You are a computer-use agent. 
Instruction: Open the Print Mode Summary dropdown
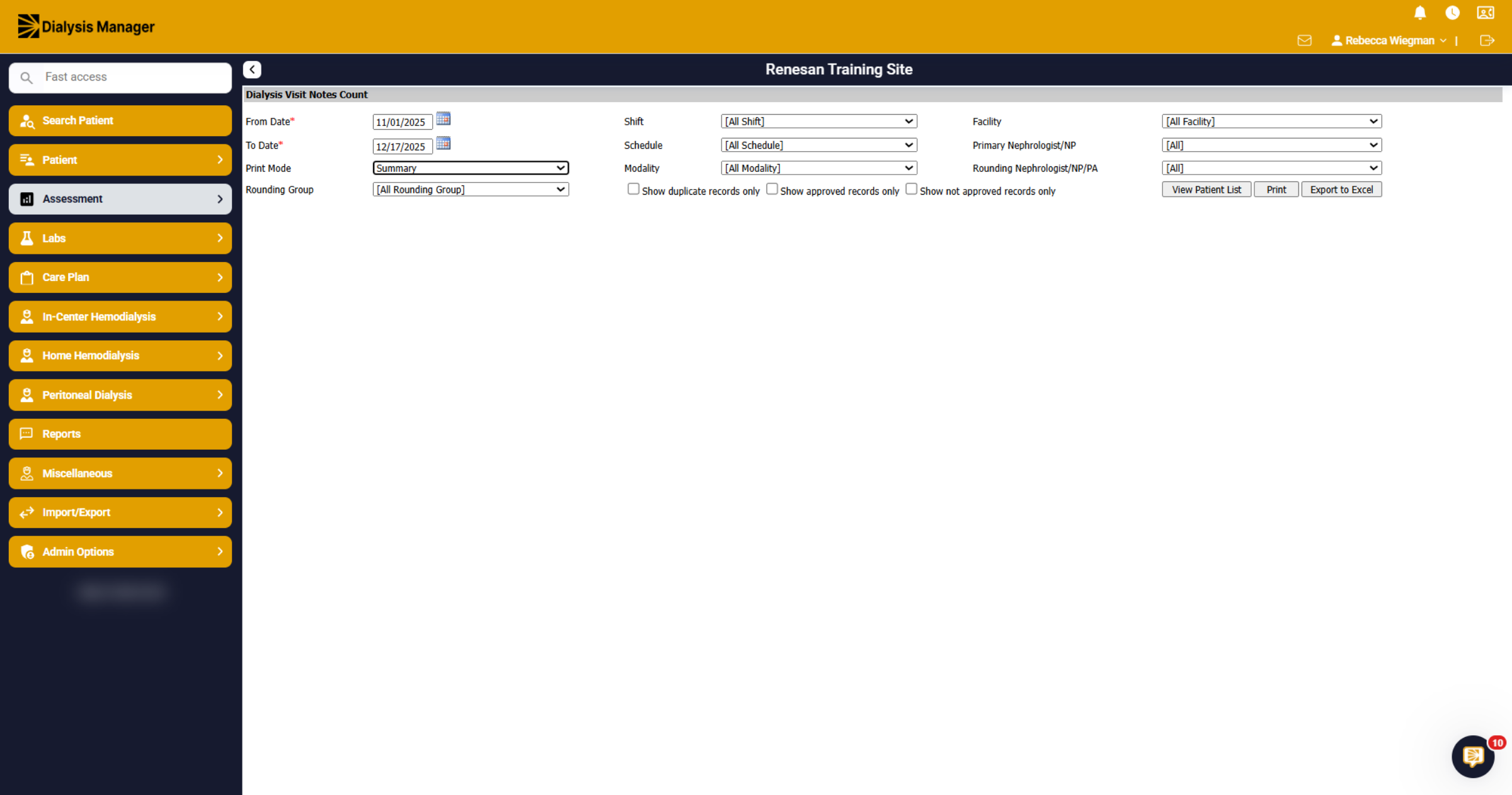[471, 168]
